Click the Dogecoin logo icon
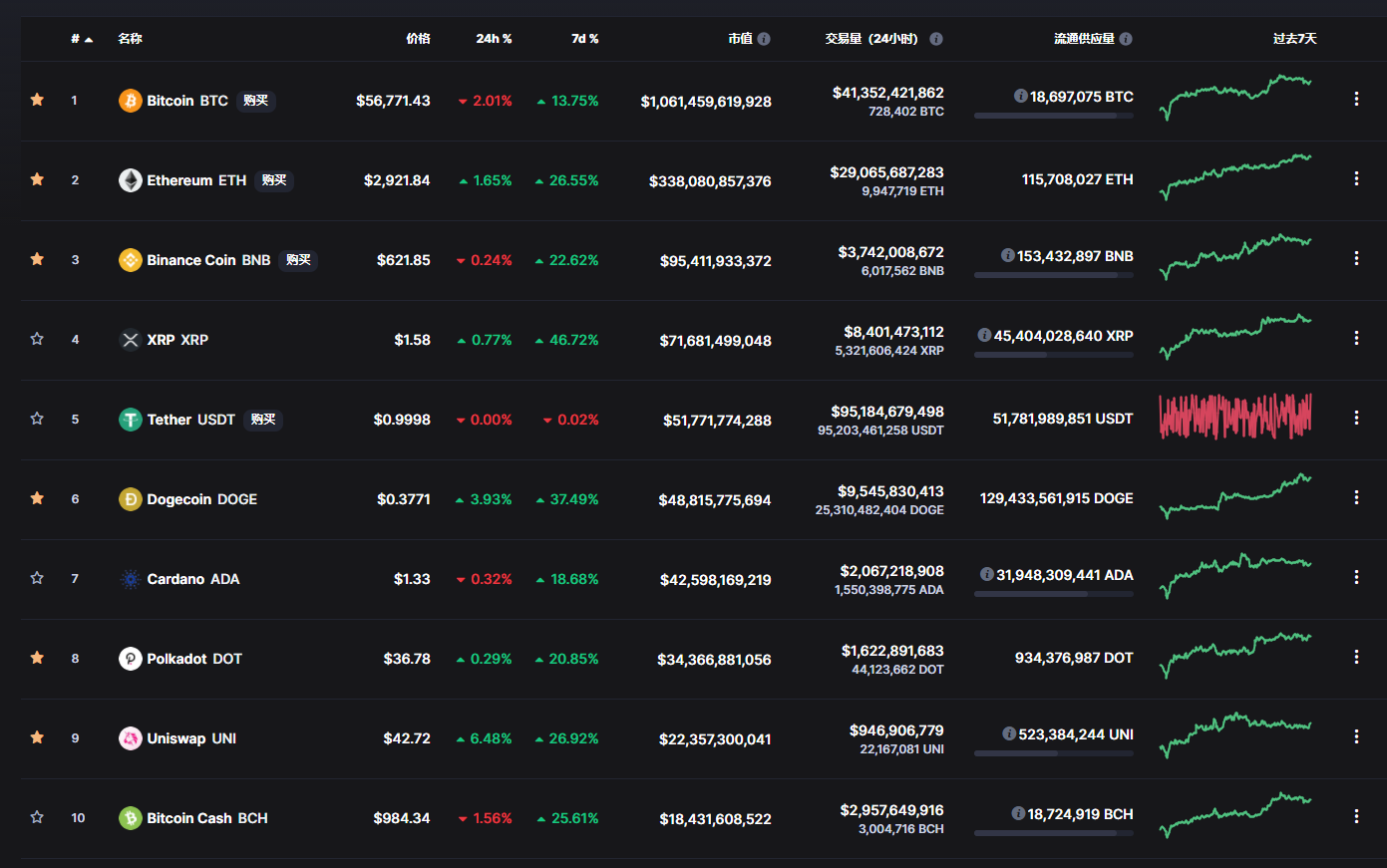The height and width of the screenshot is (868, 1387). (131, 499)
